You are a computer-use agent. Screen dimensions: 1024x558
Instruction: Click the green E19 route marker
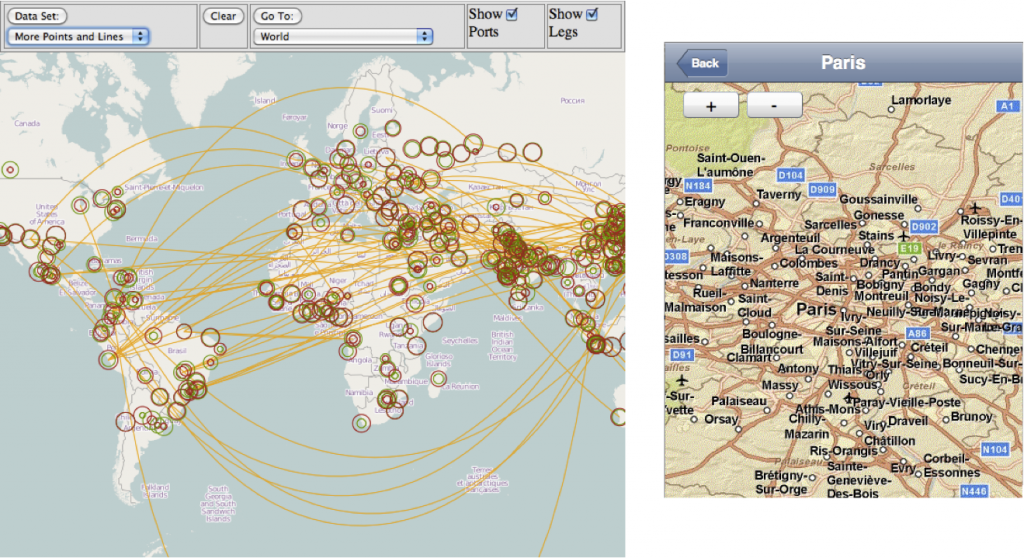(x=908, y=248)
